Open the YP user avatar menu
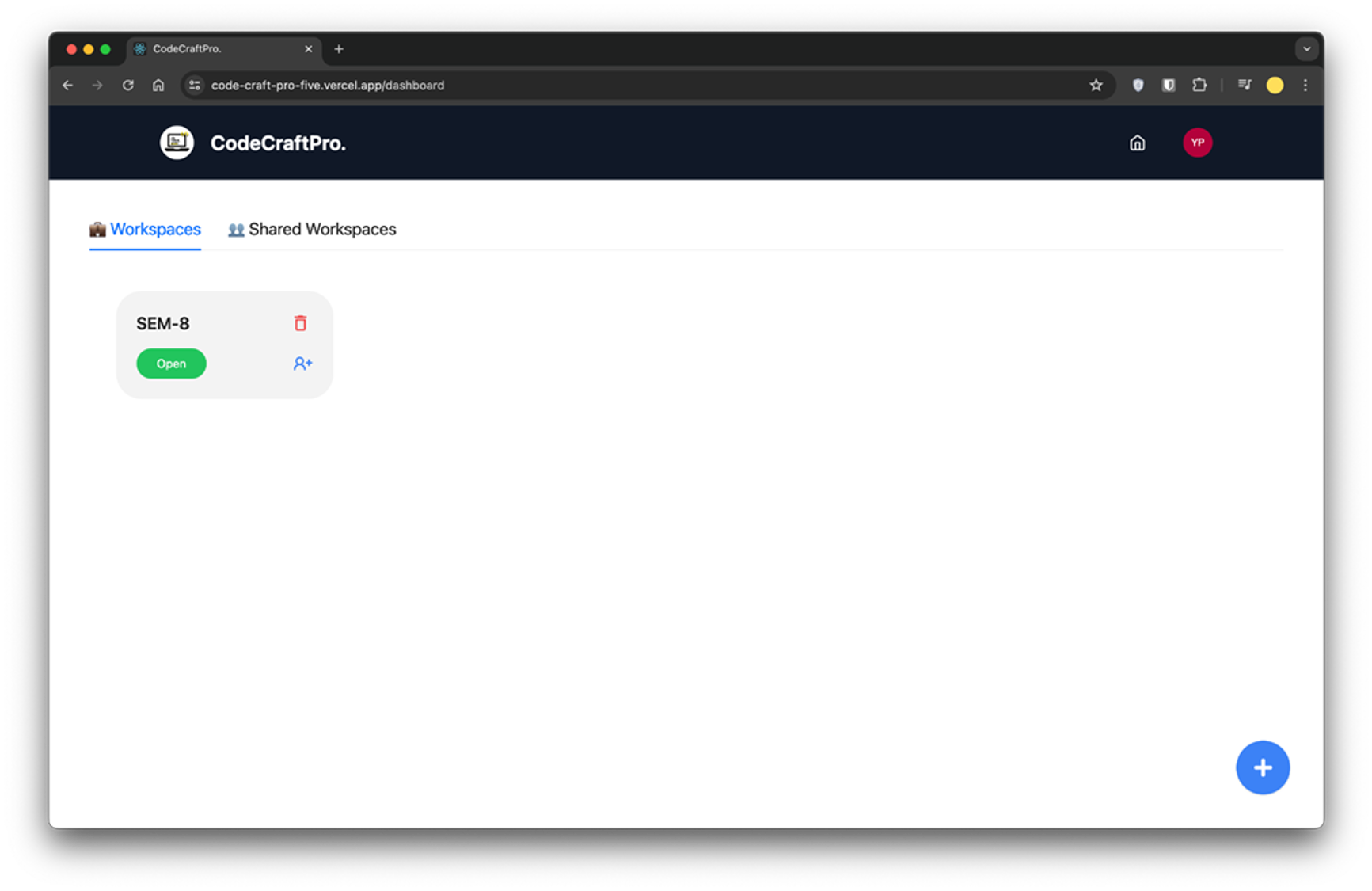Screen dimensions: 1372x891 click(x=1197, y=143)
